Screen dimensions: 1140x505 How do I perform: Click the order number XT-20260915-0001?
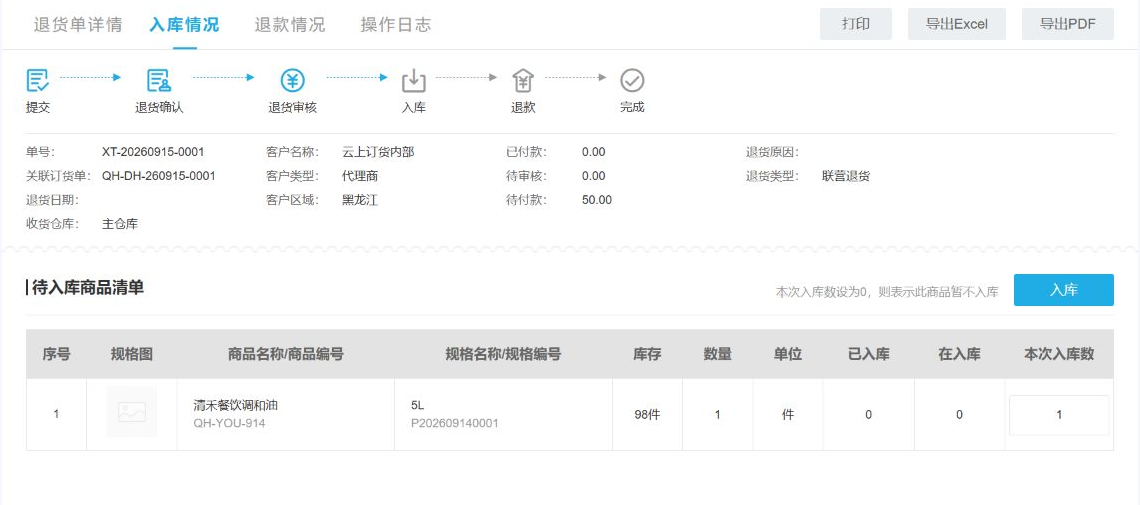click(x=153, y=152)
